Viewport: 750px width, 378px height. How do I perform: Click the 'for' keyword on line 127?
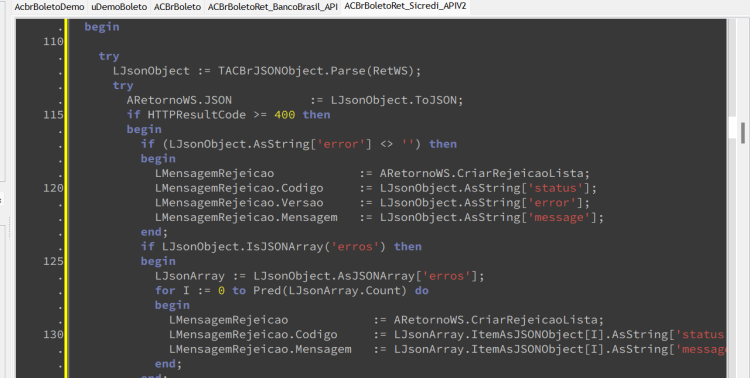[x=165, y=290]
